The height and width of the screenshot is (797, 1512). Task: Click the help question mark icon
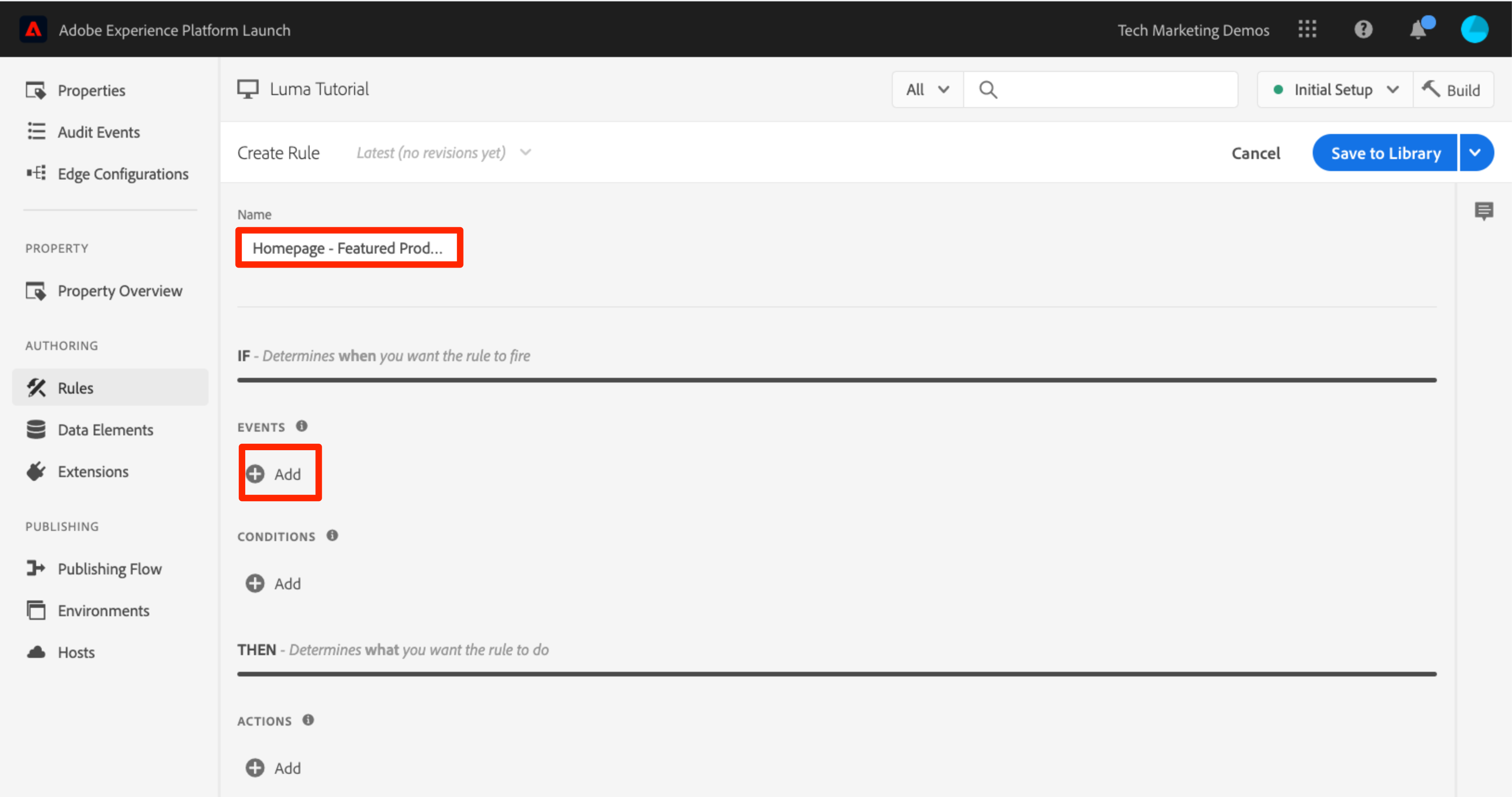[1363, 29]
